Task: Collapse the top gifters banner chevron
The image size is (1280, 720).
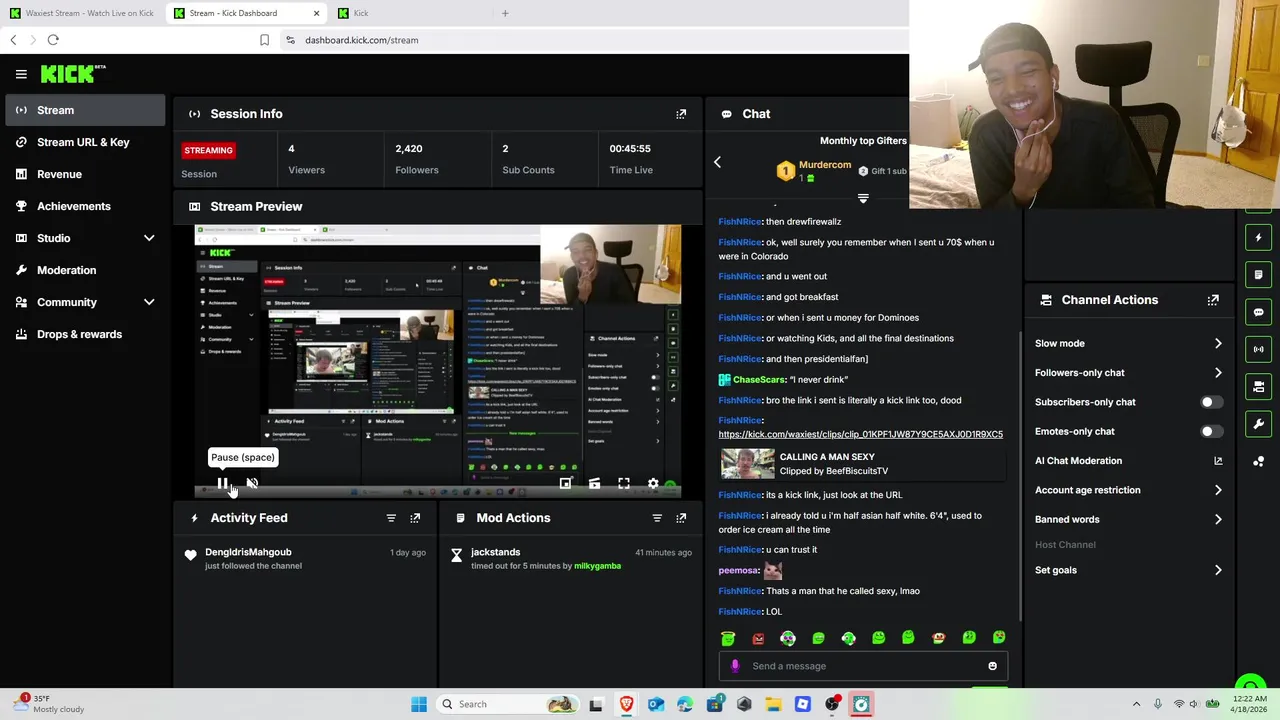Action: point(863,198)
